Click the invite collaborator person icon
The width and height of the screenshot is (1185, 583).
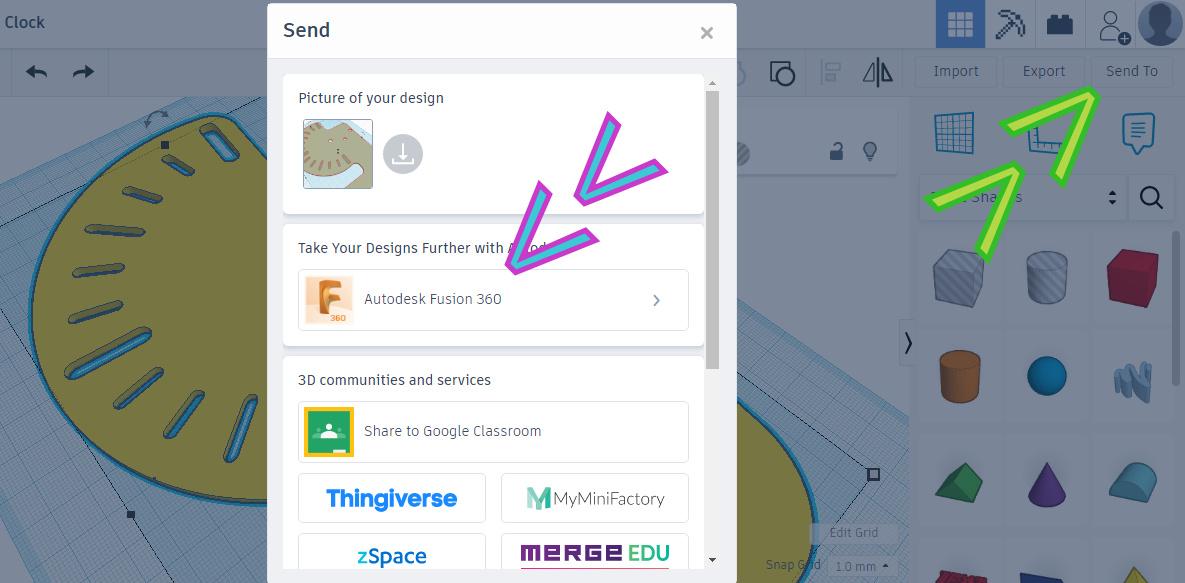coord(1113,26)
